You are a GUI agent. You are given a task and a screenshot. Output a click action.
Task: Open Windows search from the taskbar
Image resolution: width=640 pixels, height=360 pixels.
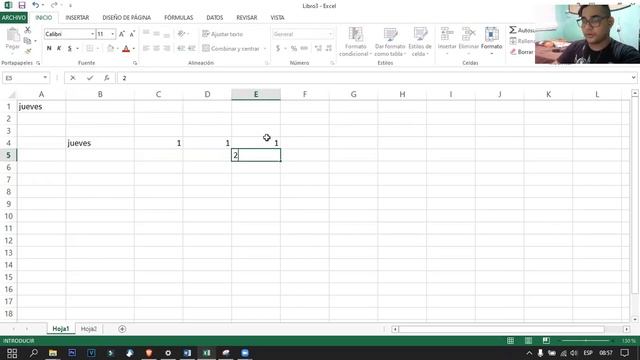pyautogui.click(x=33, y=353)
